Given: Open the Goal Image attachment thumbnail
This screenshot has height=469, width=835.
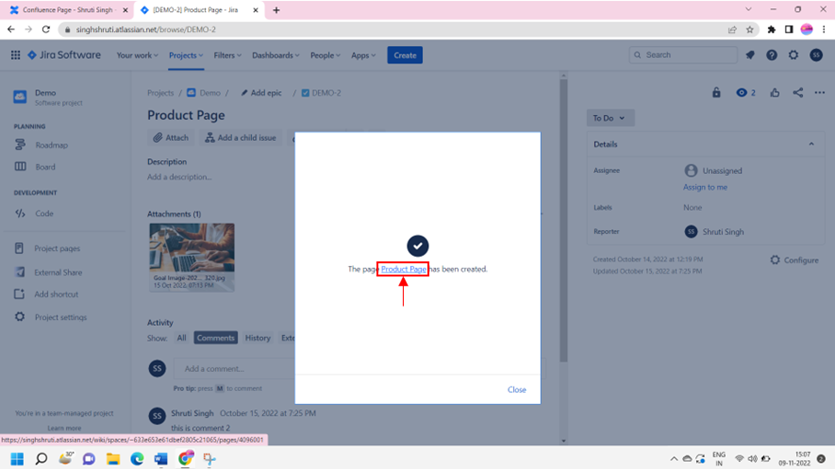Looking at the screenshot, I should coord(192,257).
